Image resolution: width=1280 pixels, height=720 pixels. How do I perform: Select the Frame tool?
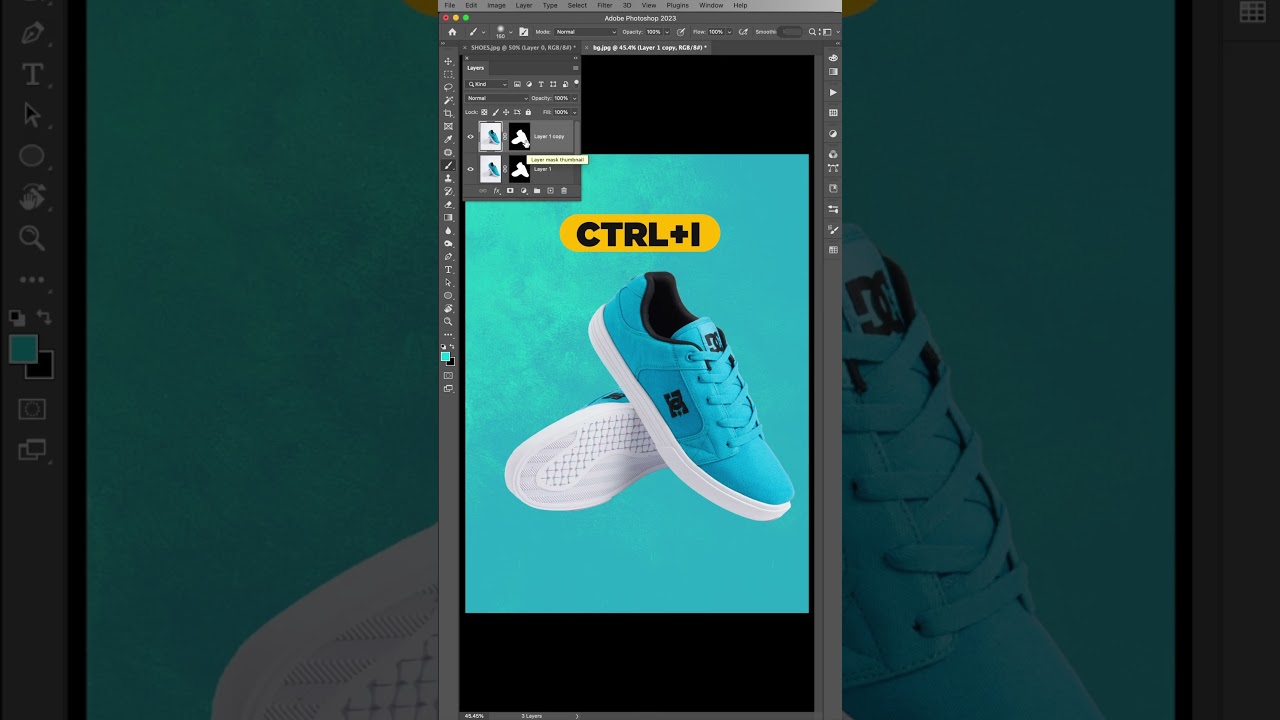pyautogui.click(x=448, y=126)
